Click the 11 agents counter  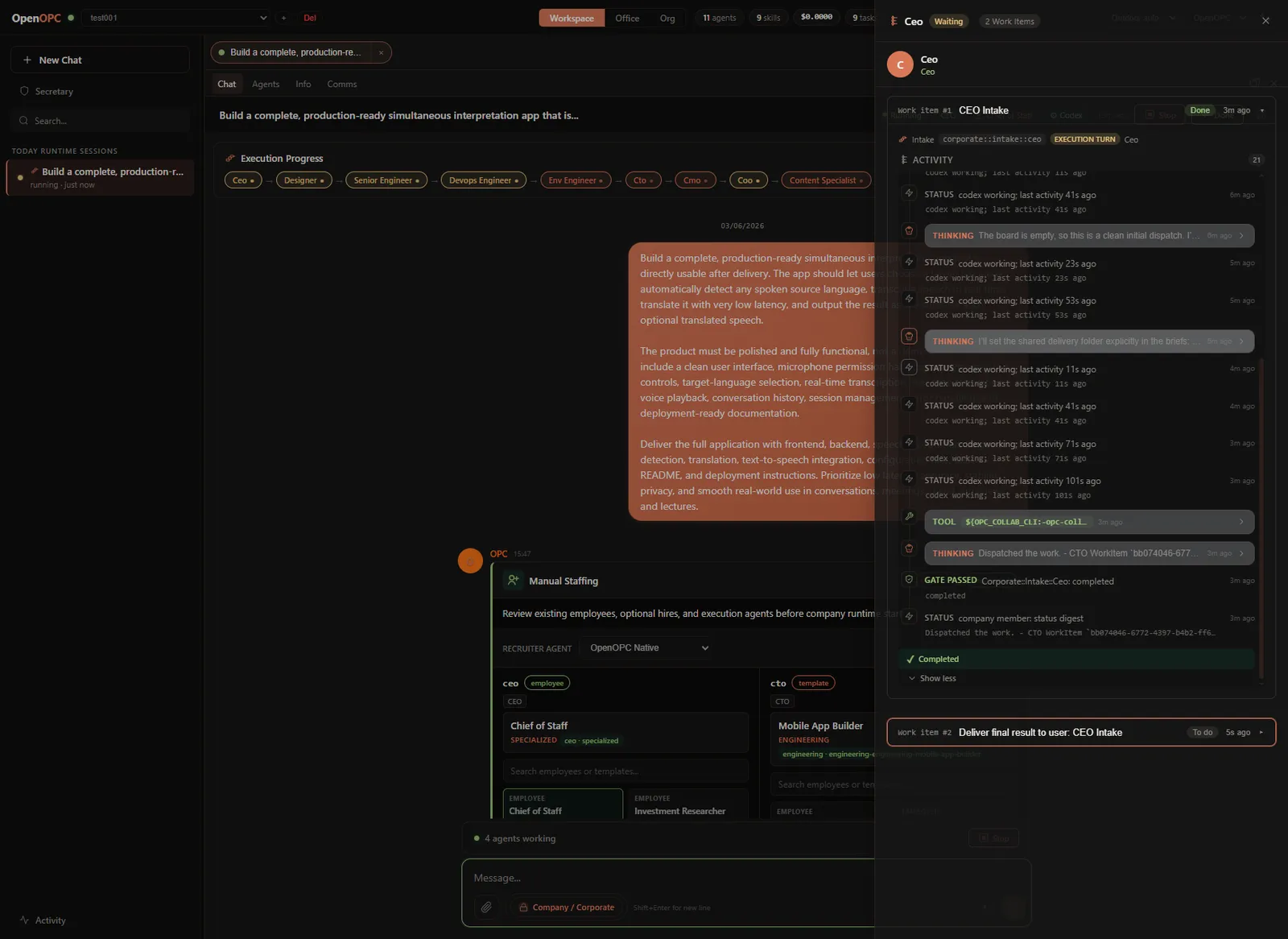coord(719,18)
